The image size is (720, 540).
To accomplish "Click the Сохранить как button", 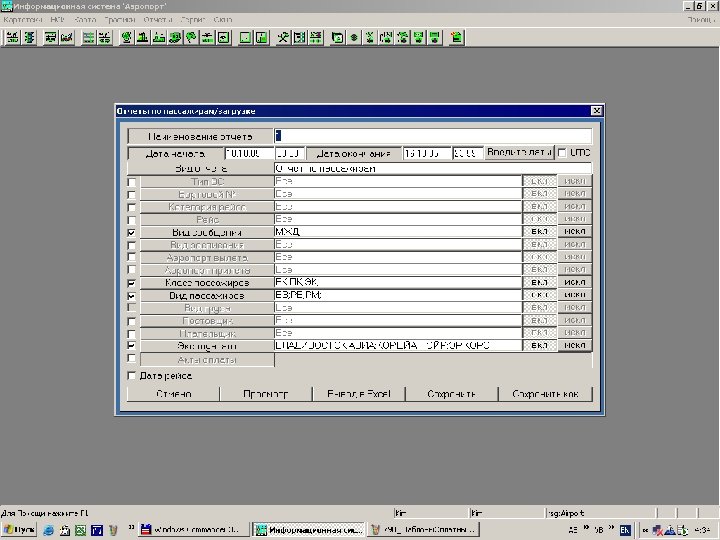I will pyautogui.click(x=546, y=394).
